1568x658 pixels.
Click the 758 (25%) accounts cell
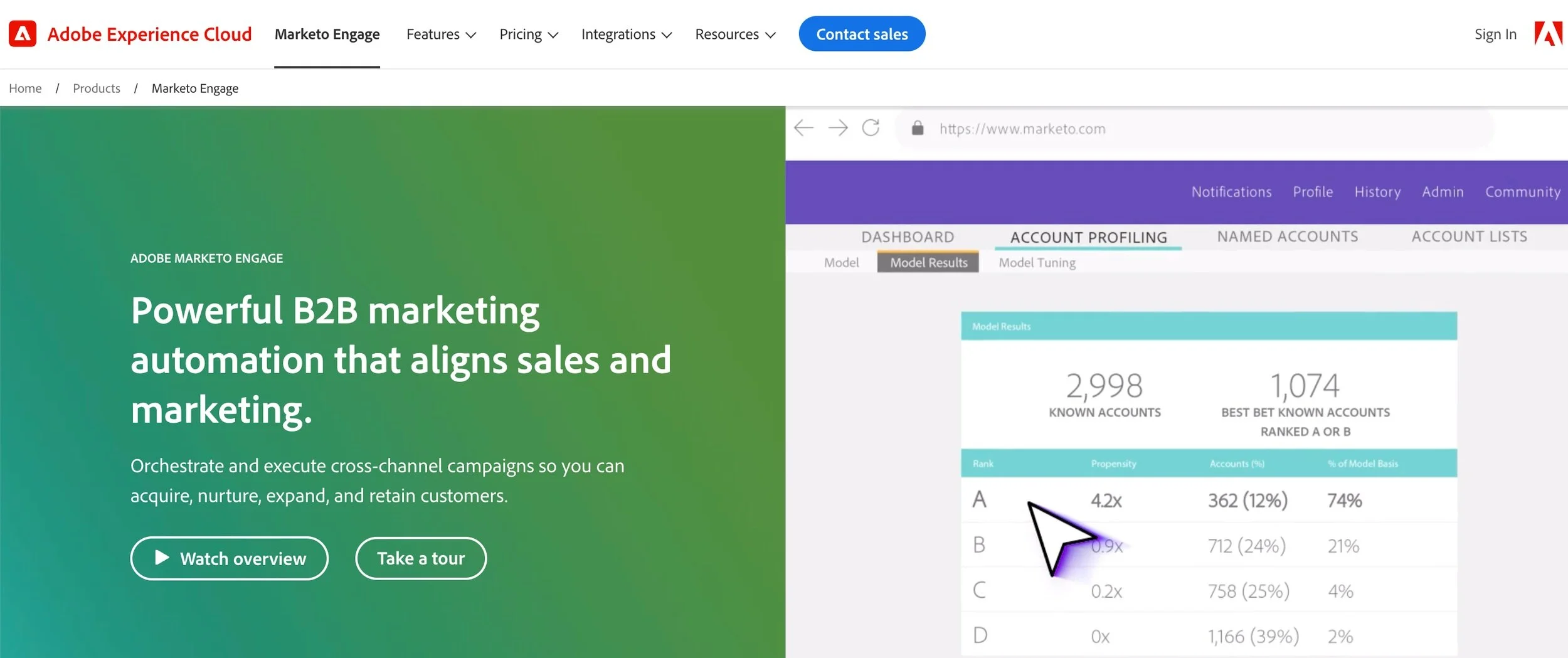1249,591
